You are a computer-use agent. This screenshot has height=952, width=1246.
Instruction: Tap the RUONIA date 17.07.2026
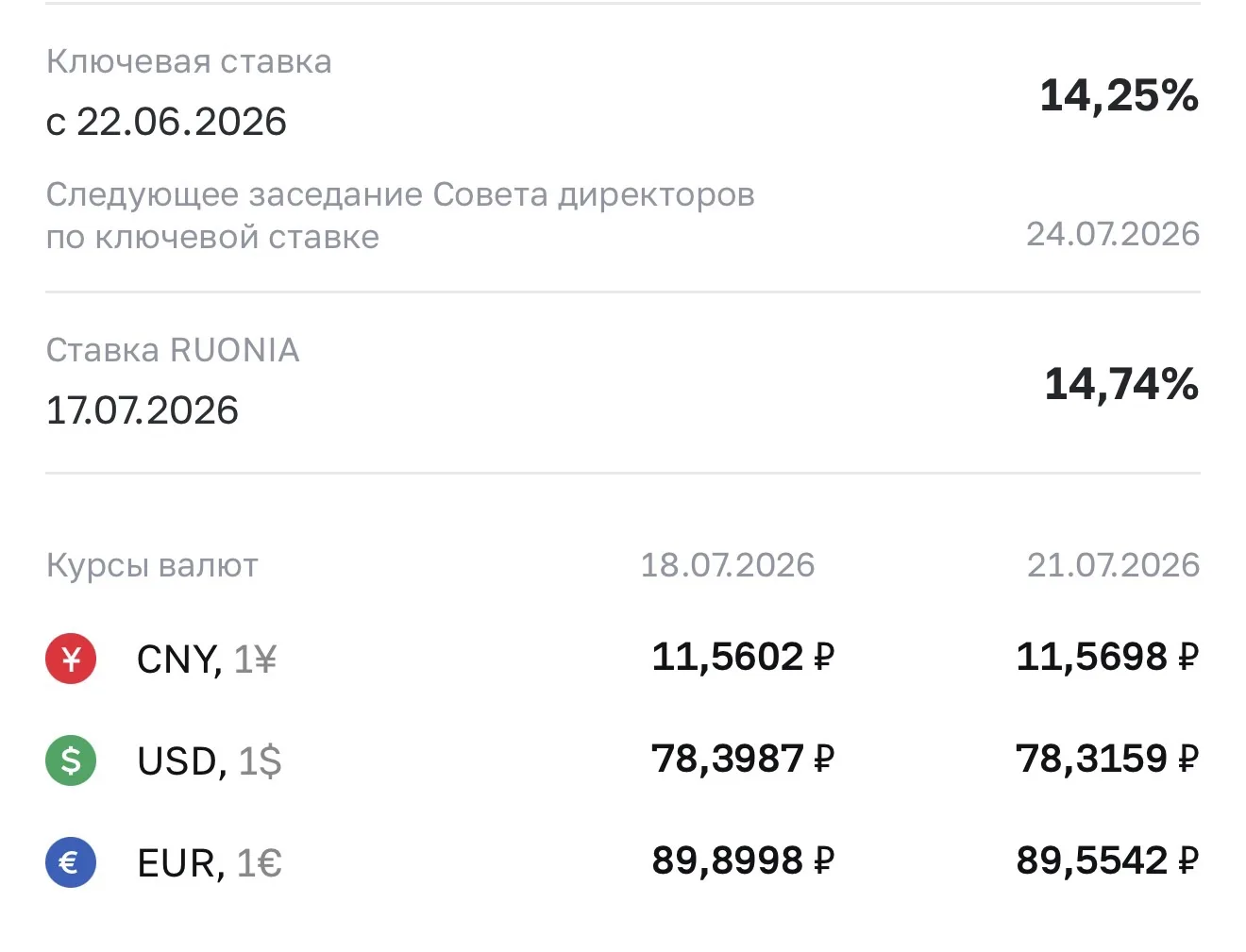coord(143,410)
